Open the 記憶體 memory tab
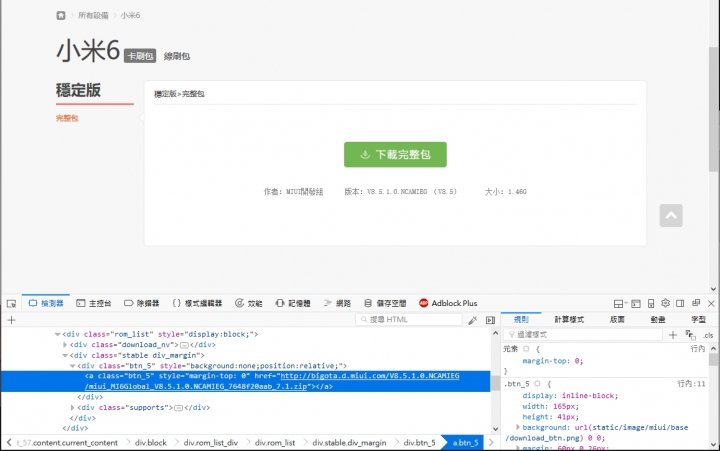 click(x=293, y=303)
